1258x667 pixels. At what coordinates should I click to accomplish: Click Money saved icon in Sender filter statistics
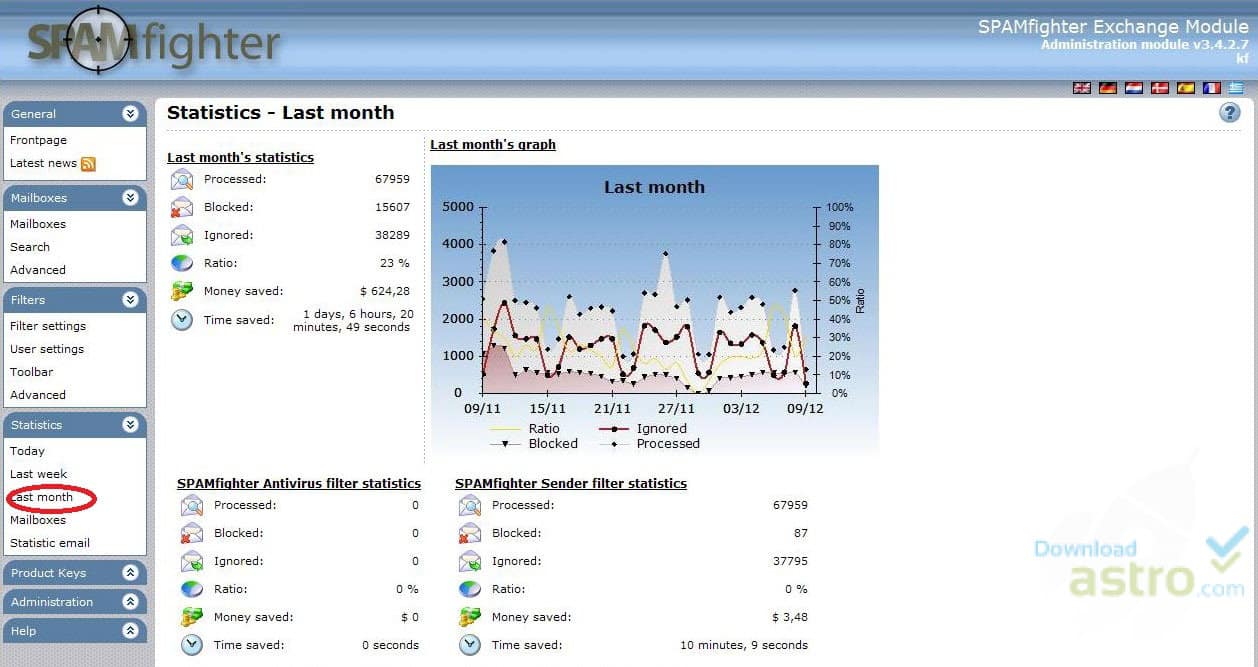[x=469, y=618]
